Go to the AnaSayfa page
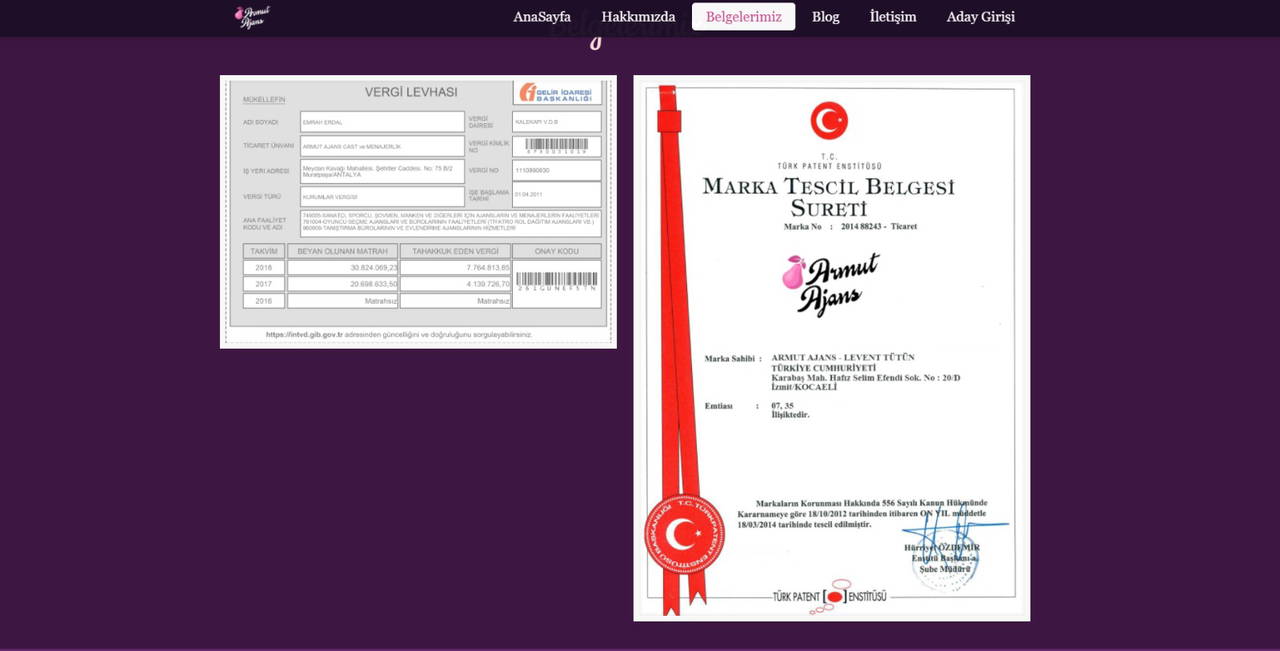 [542, 17]
